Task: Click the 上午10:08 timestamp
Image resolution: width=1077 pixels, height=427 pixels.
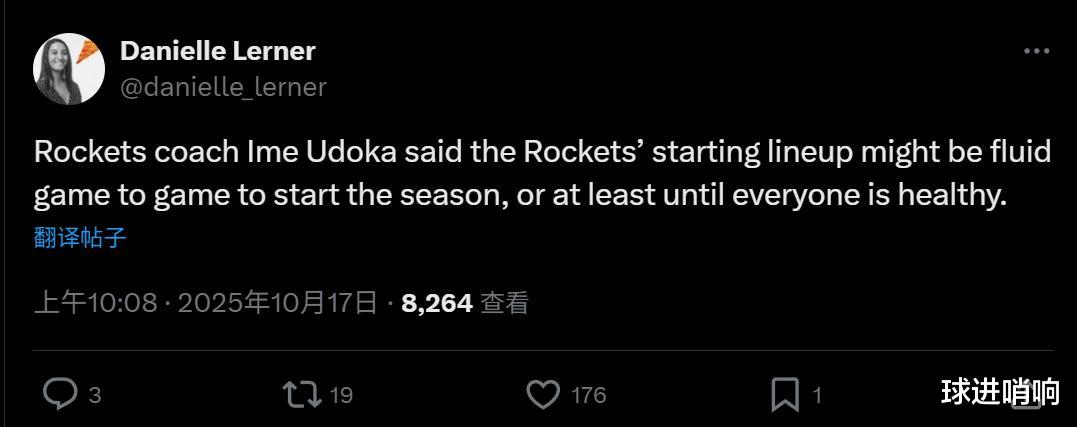Action: coord(95,303)
